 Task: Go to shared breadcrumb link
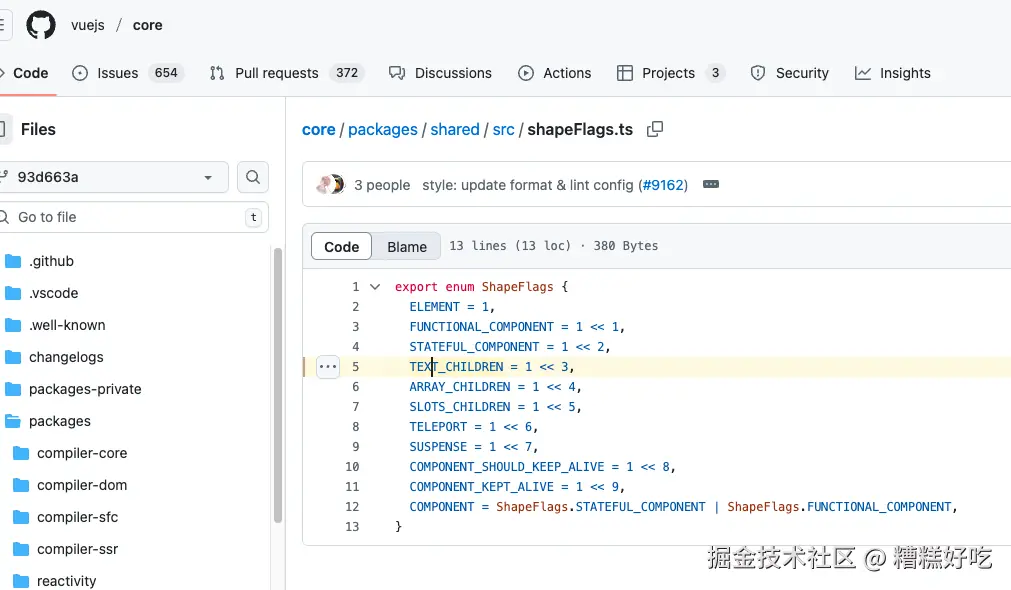(455, 130)
